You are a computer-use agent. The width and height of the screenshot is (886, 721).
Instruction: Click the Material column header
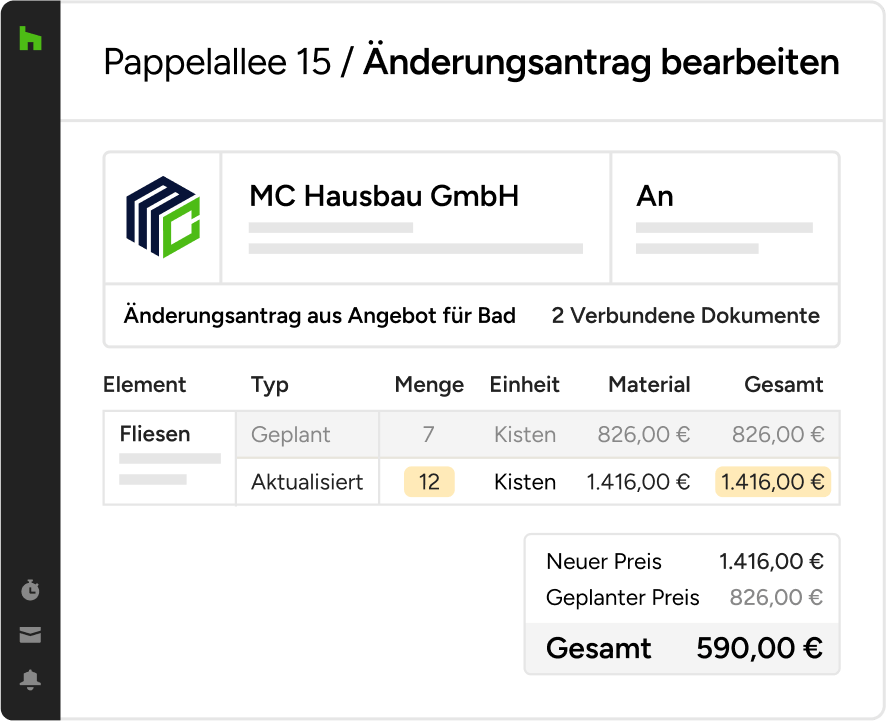pyautogui.click(x=650, y=385)
